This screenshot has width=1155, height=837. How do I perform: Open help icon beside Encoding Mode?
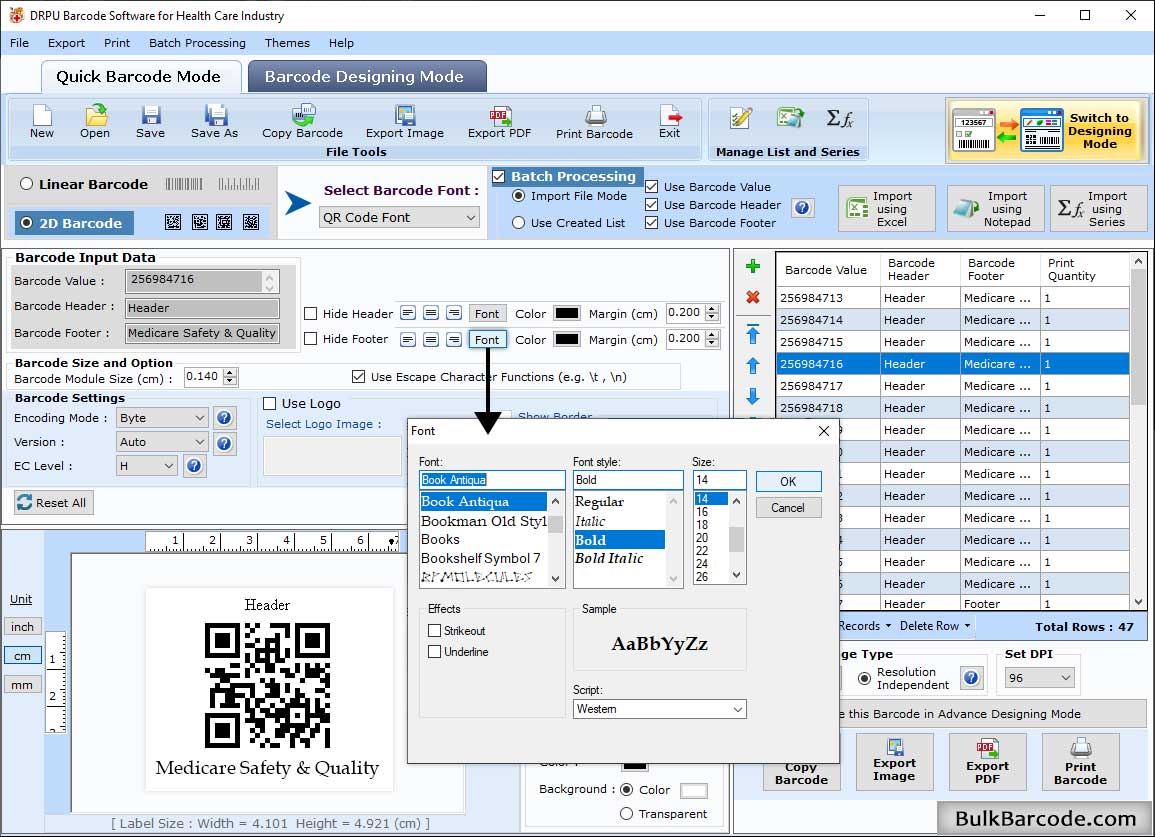pos(224,418)
